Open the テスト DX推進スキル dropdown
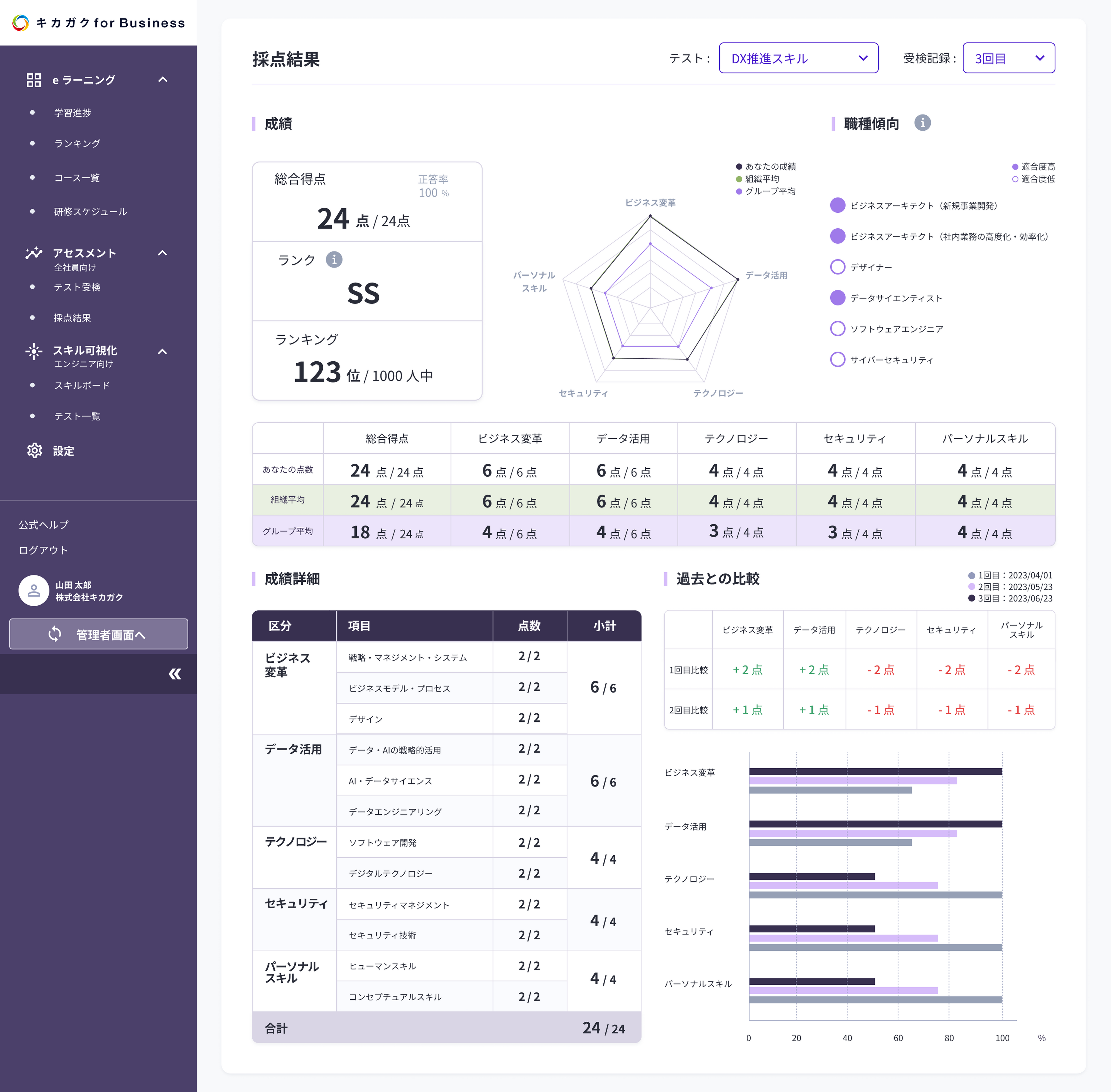Screen dimensions: 1111x1092 (x=798, y=58)
